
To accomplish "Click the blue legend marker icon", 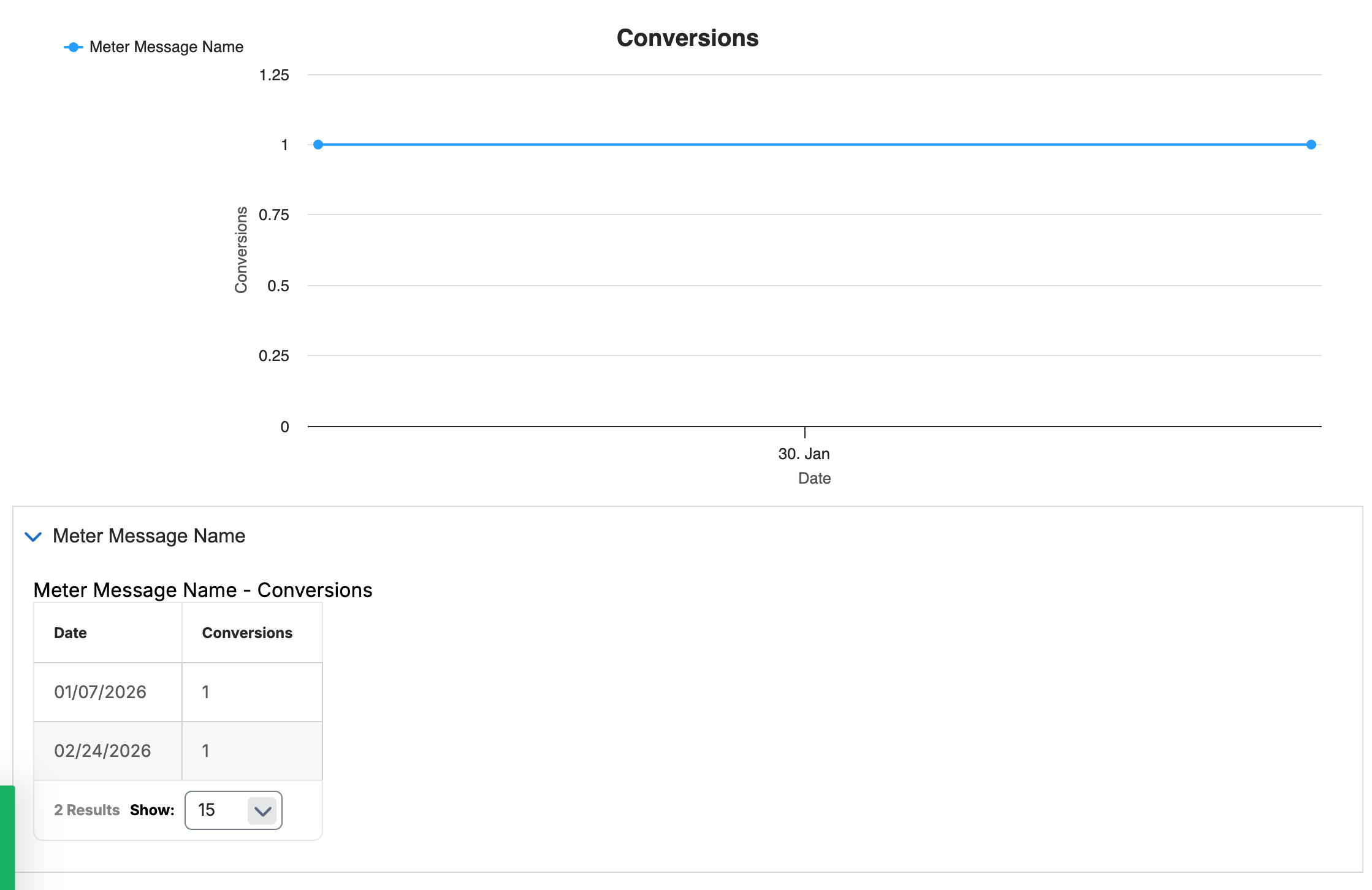I will coord(74,47).
